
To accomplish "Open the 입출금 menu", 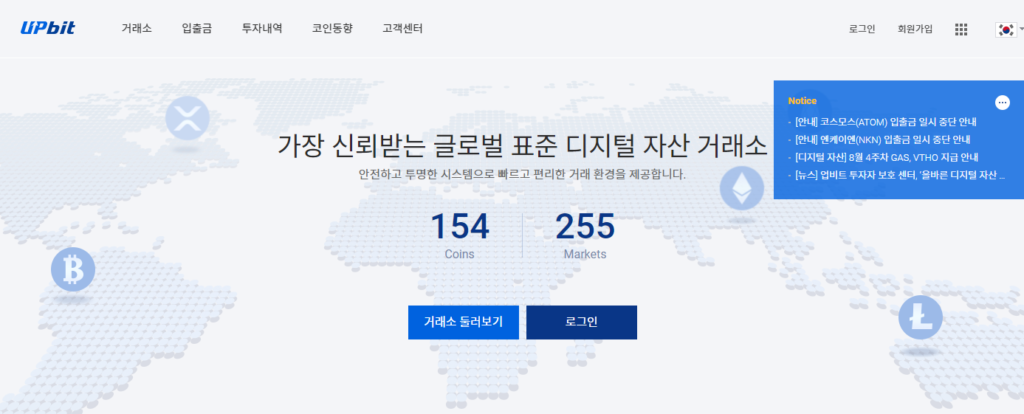I will coord(197,29).
